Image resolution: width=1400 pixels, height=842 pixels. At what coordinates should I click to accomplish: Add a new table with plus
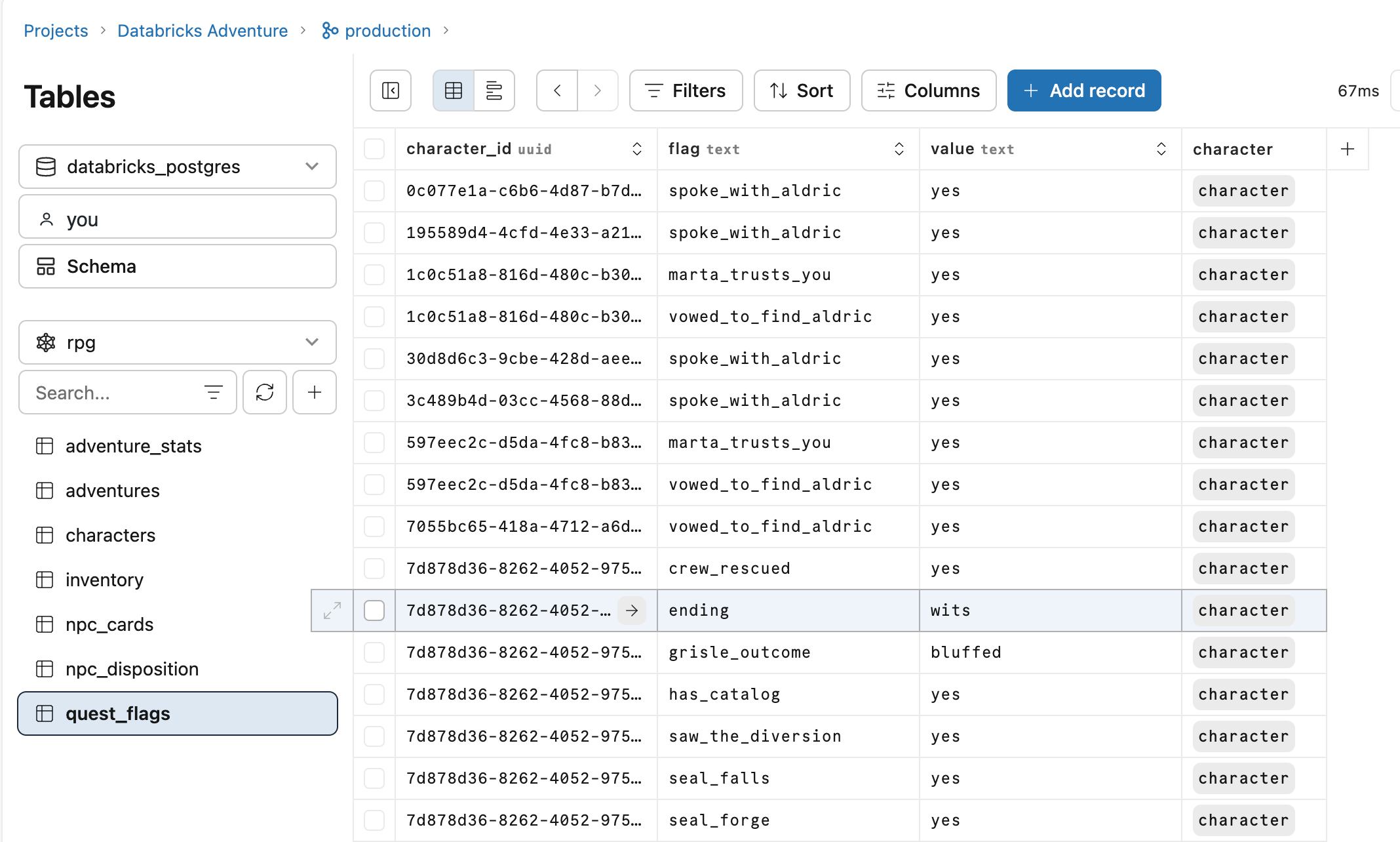pyautogui.click(x=315, y=392)
